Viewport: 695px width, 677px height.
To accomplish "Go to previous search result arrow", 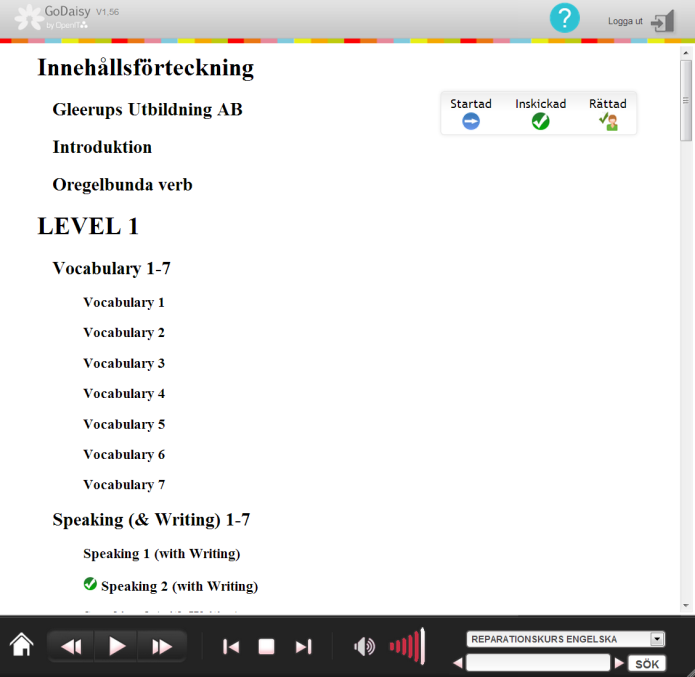I will [x=458, y=663].
